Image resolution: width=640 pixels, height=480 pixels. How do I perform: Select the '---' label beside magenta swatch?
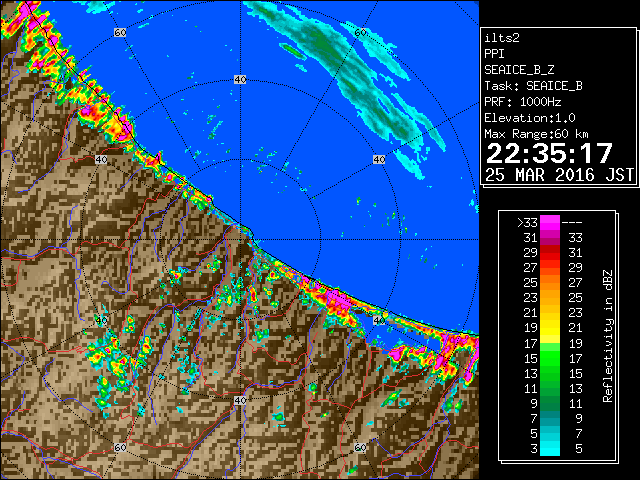tap(572, 223)
